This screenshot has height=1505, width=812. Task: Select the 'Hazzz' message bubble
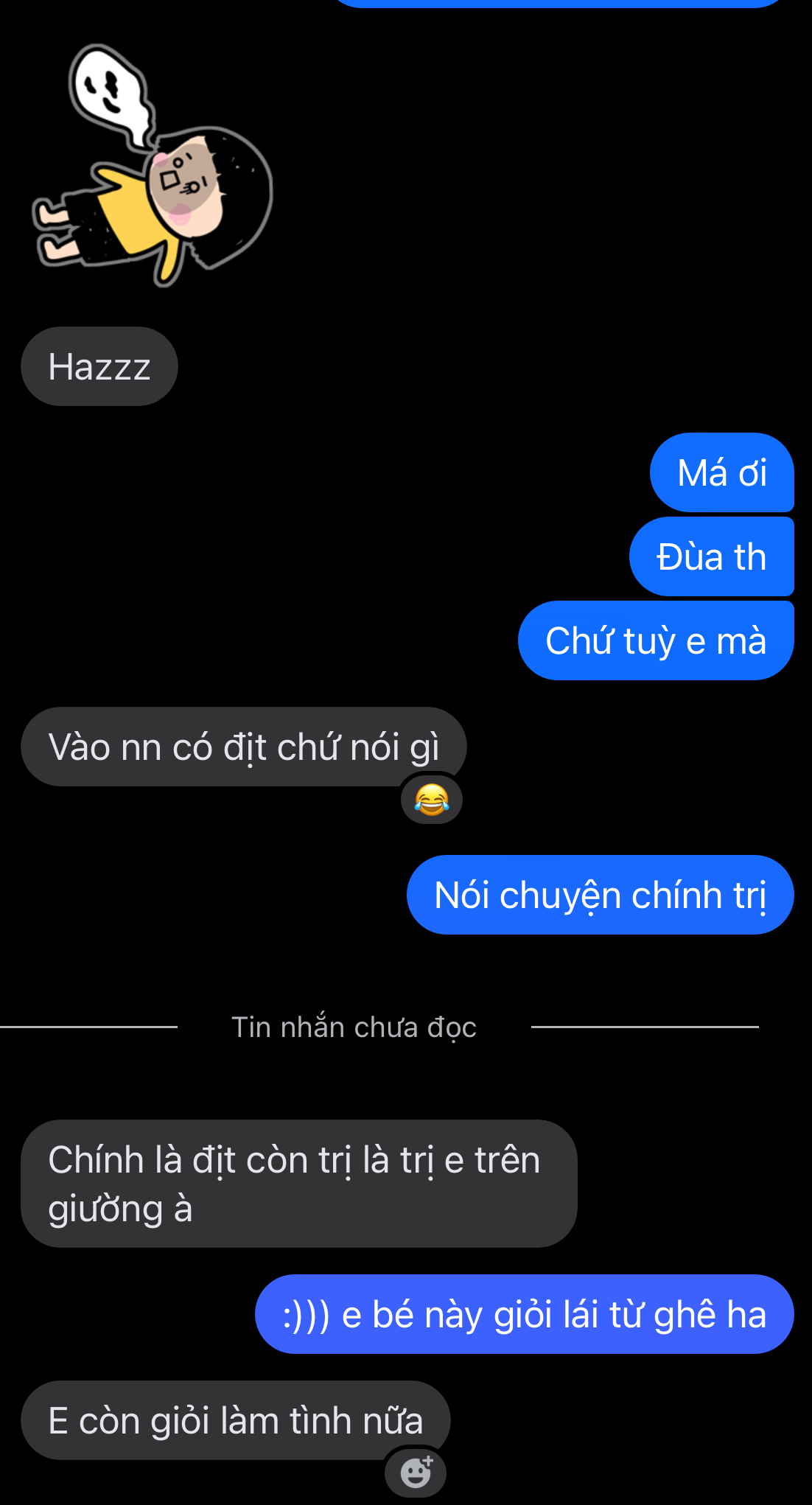click(99, 366)
